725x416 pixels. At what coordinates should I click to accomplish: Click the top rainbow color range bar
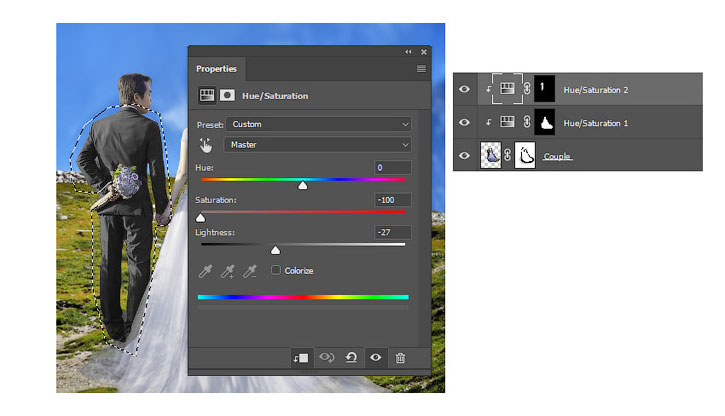coord(303,297)
